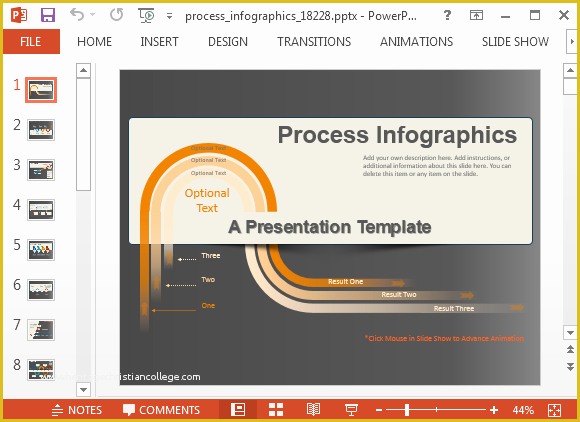The width and height of the screenshot is (580, 422).
Task: Switch to the HOME tab
Action: [x=94, y=41]
